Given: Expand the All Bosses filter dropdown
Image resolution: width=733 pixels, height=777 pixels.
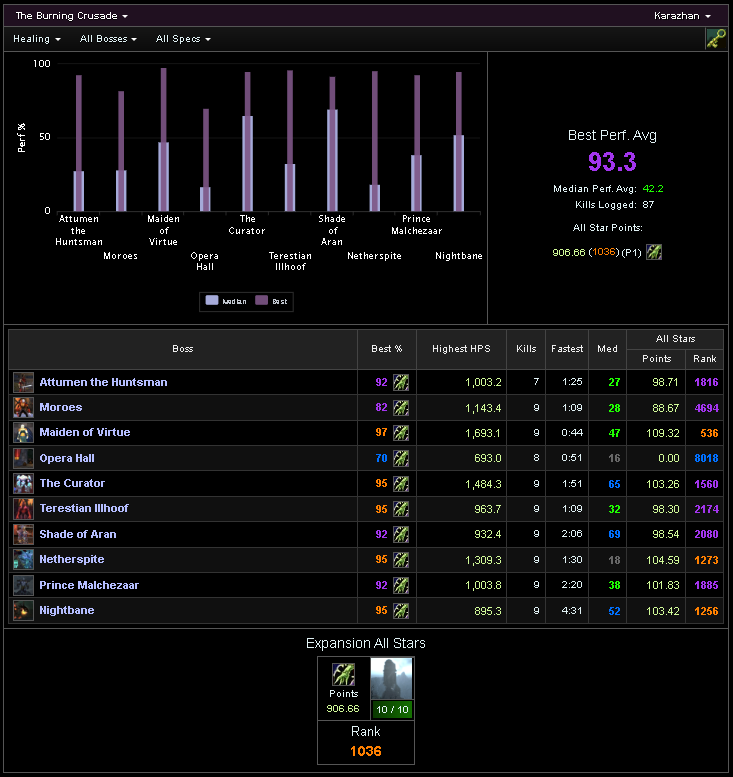Looking at the screenshot, I should coord(108,39).
